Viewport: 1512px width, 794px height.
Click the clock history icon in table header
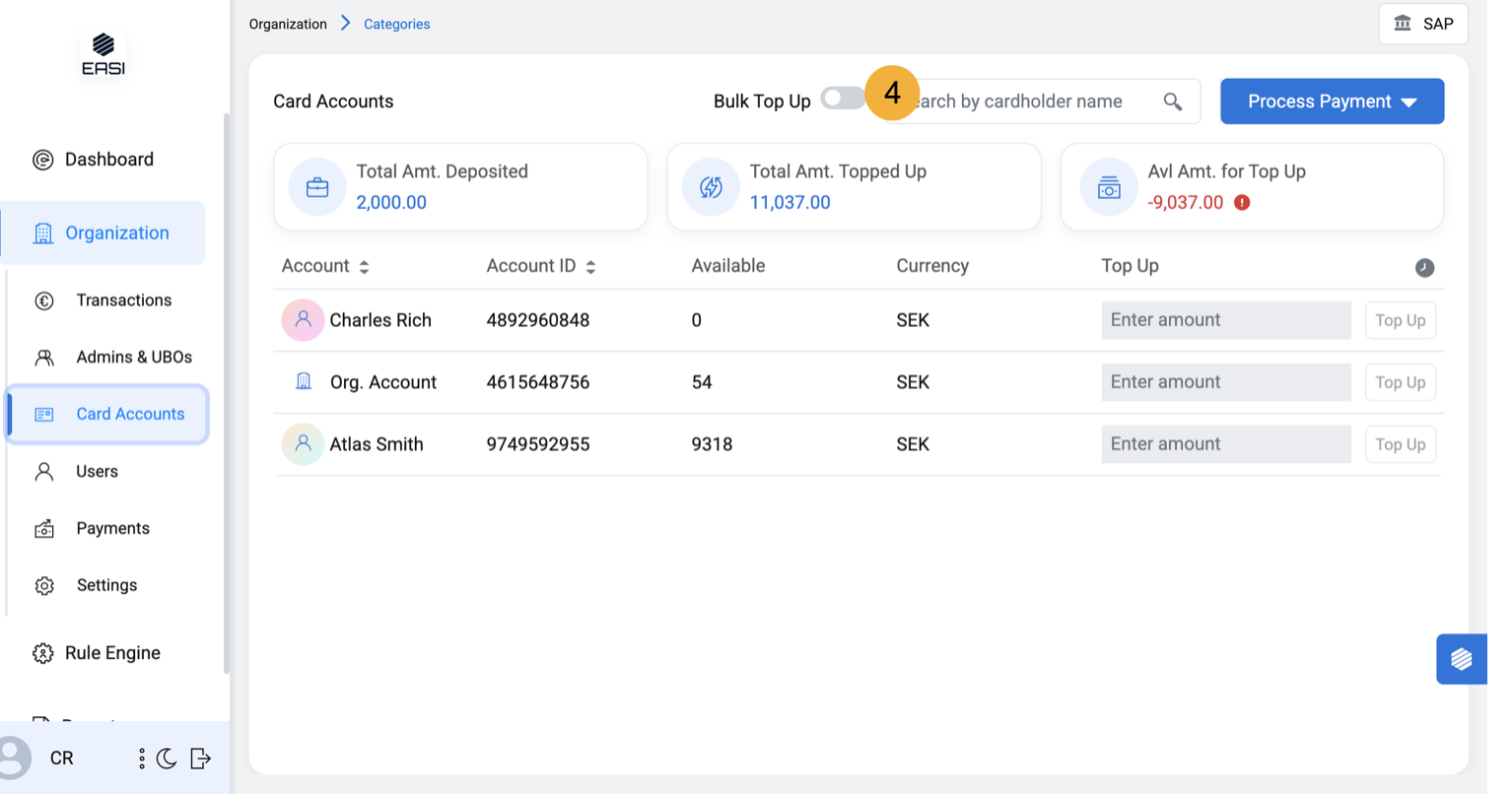click(1424, 268)
